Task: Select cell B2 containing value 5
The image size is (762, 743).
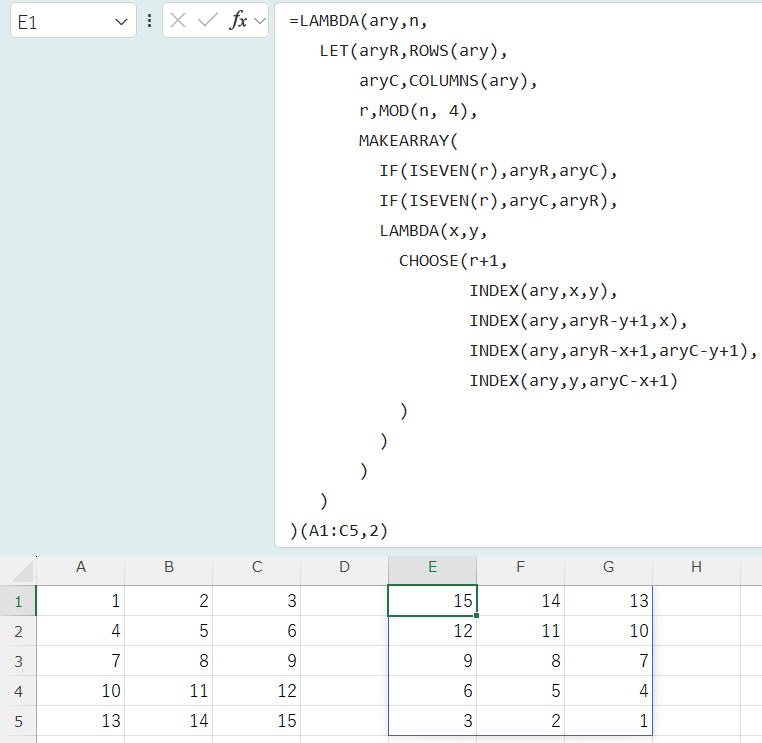Action: click(168, 631)
